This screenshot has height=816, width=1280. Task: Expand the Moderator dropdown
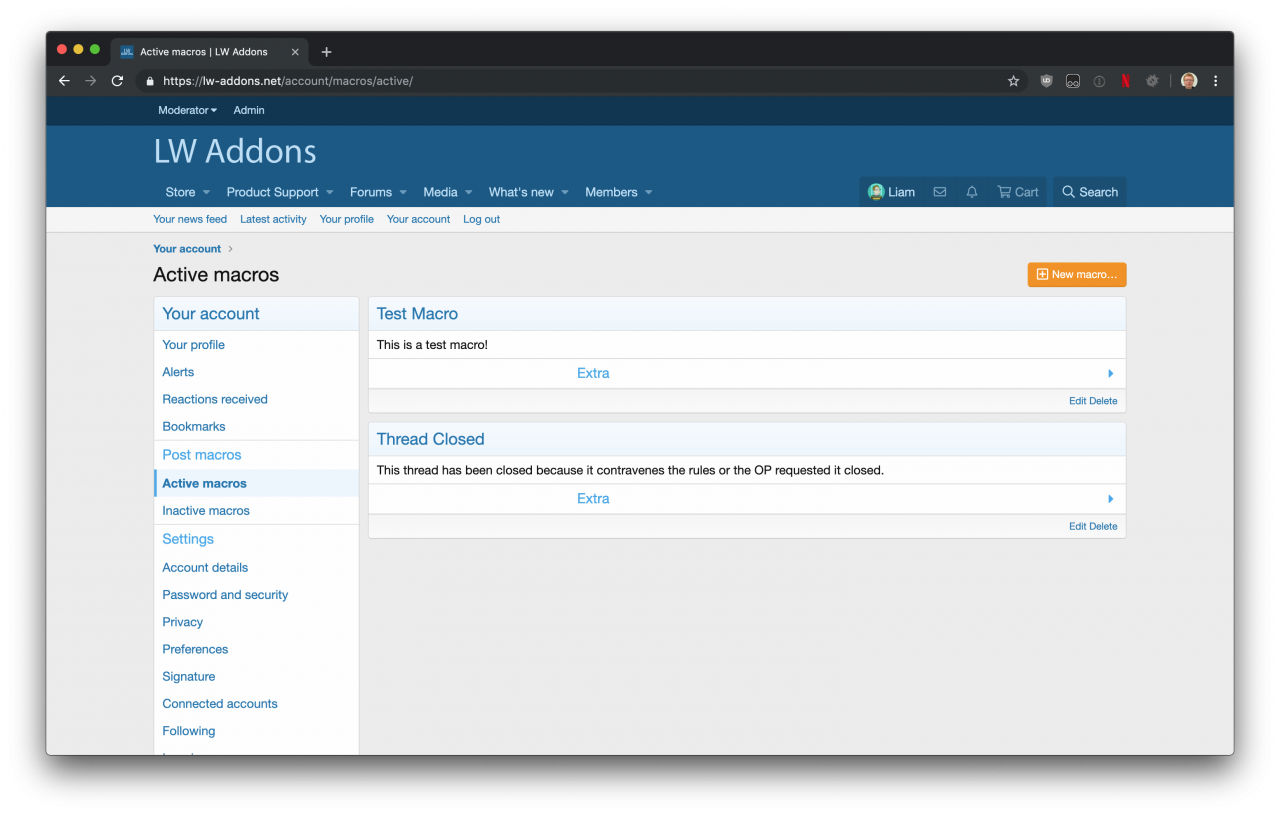[x=187, y=110]
